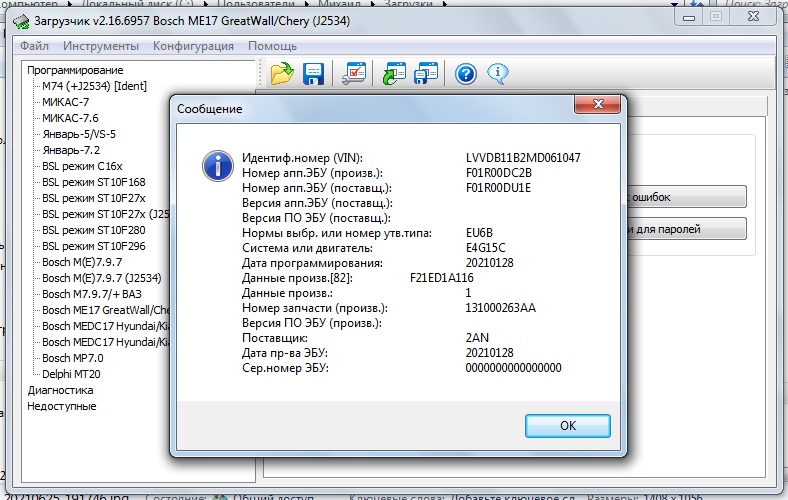The width and height of the screenshot is (788, 500).
Task: Click the 'Сер.номер ЭБУ:' label
Action: click(285, 368)
